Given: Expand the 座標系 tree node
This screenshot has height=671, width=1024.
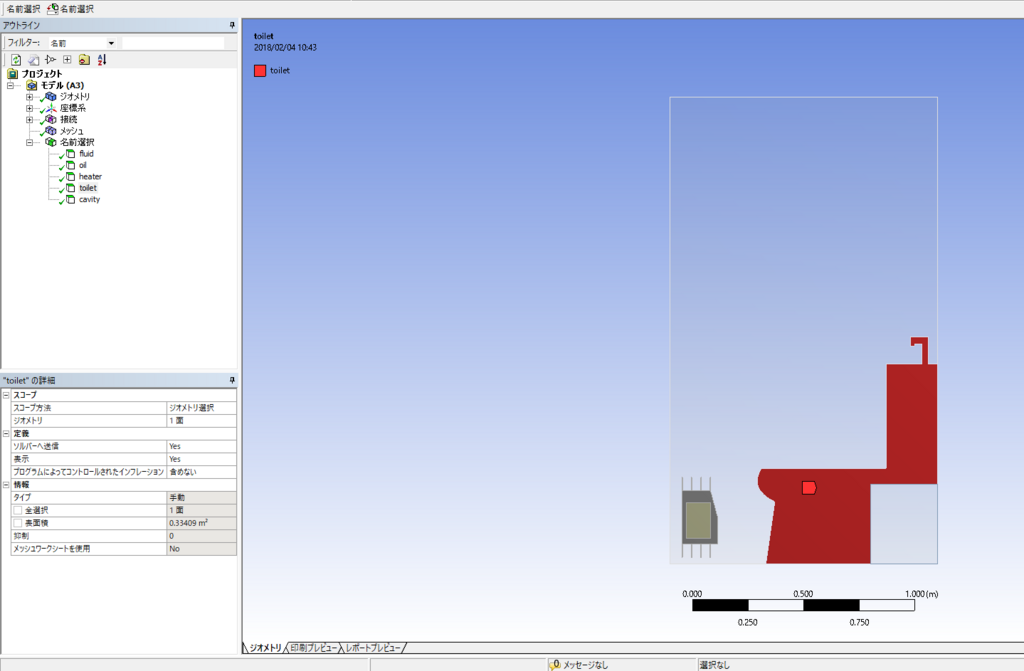Looking at the screenshot, I should pyautogui.click(x=29, y=108).
